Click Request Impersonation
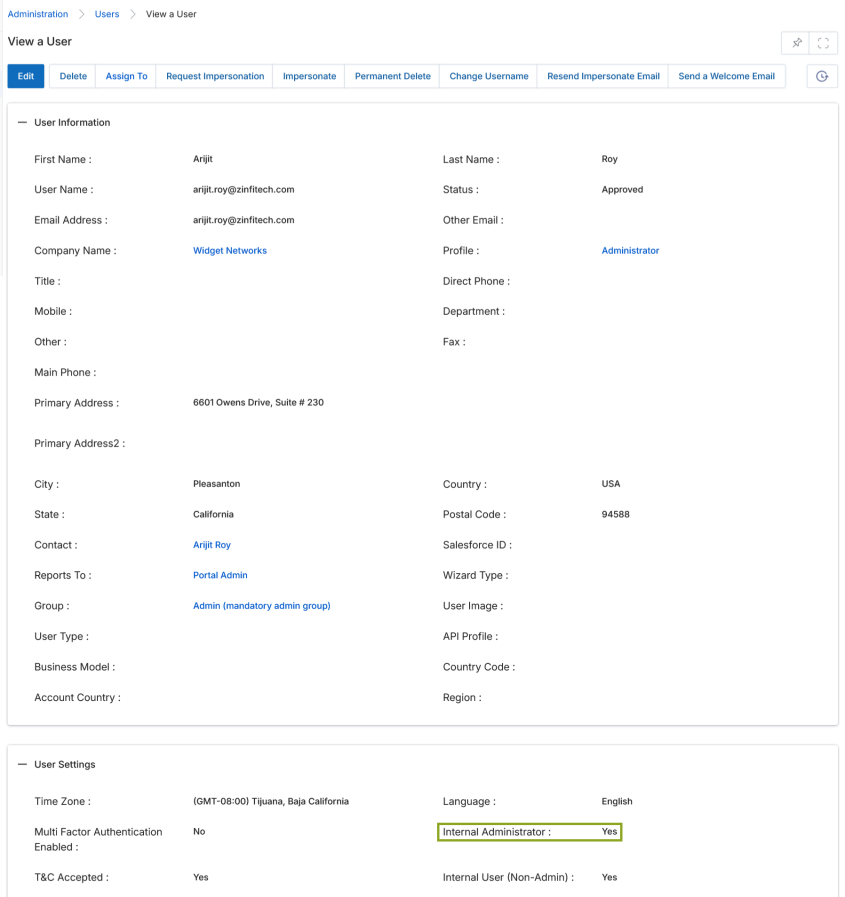The width and height of the screenshot is (845, 897). click(x=215, y=76)
